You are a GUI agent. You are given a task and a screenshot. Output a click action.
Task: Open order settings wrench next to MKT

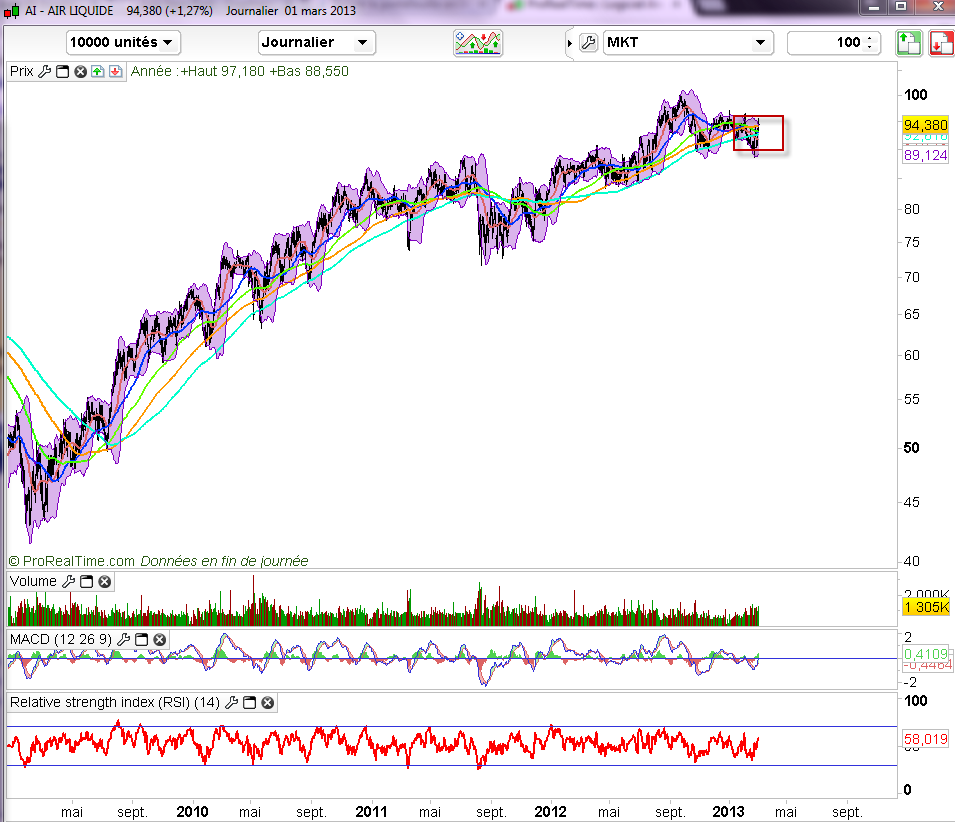(x=588, y=43)
